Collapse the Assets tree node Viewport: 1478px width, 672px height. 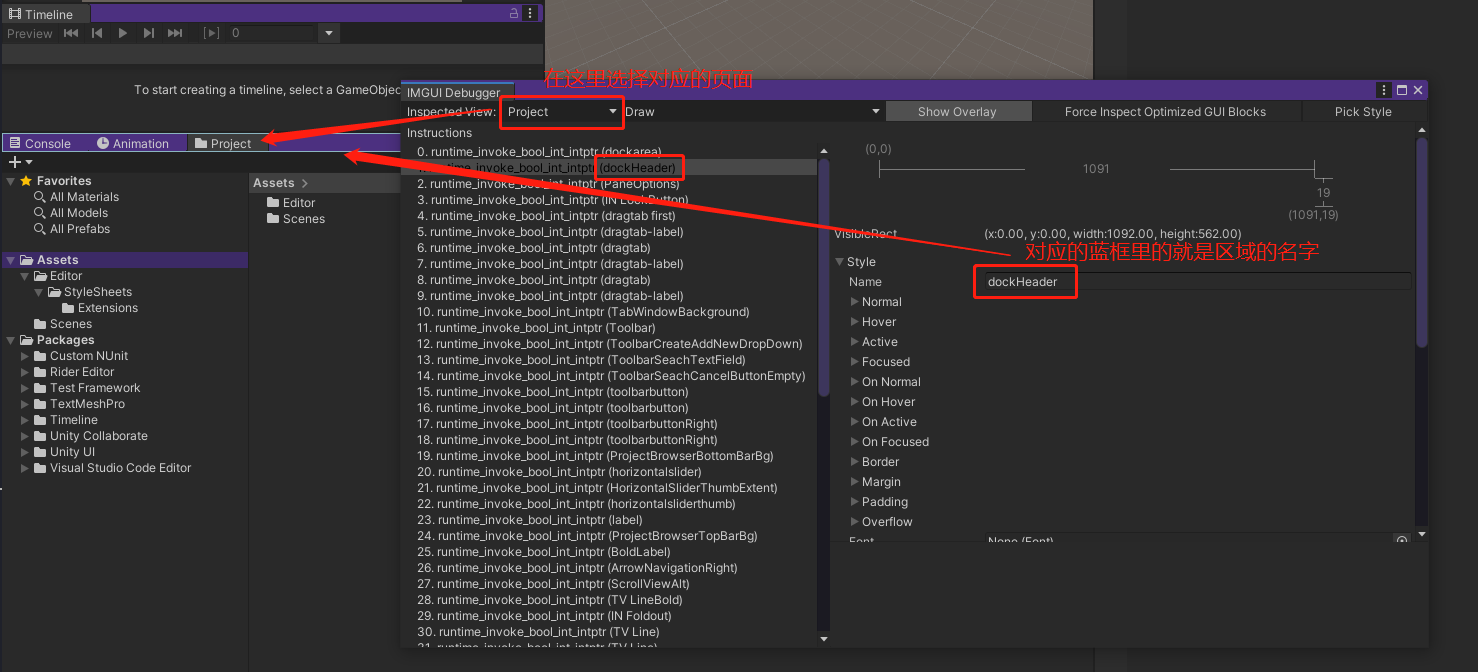coord(11,260)
